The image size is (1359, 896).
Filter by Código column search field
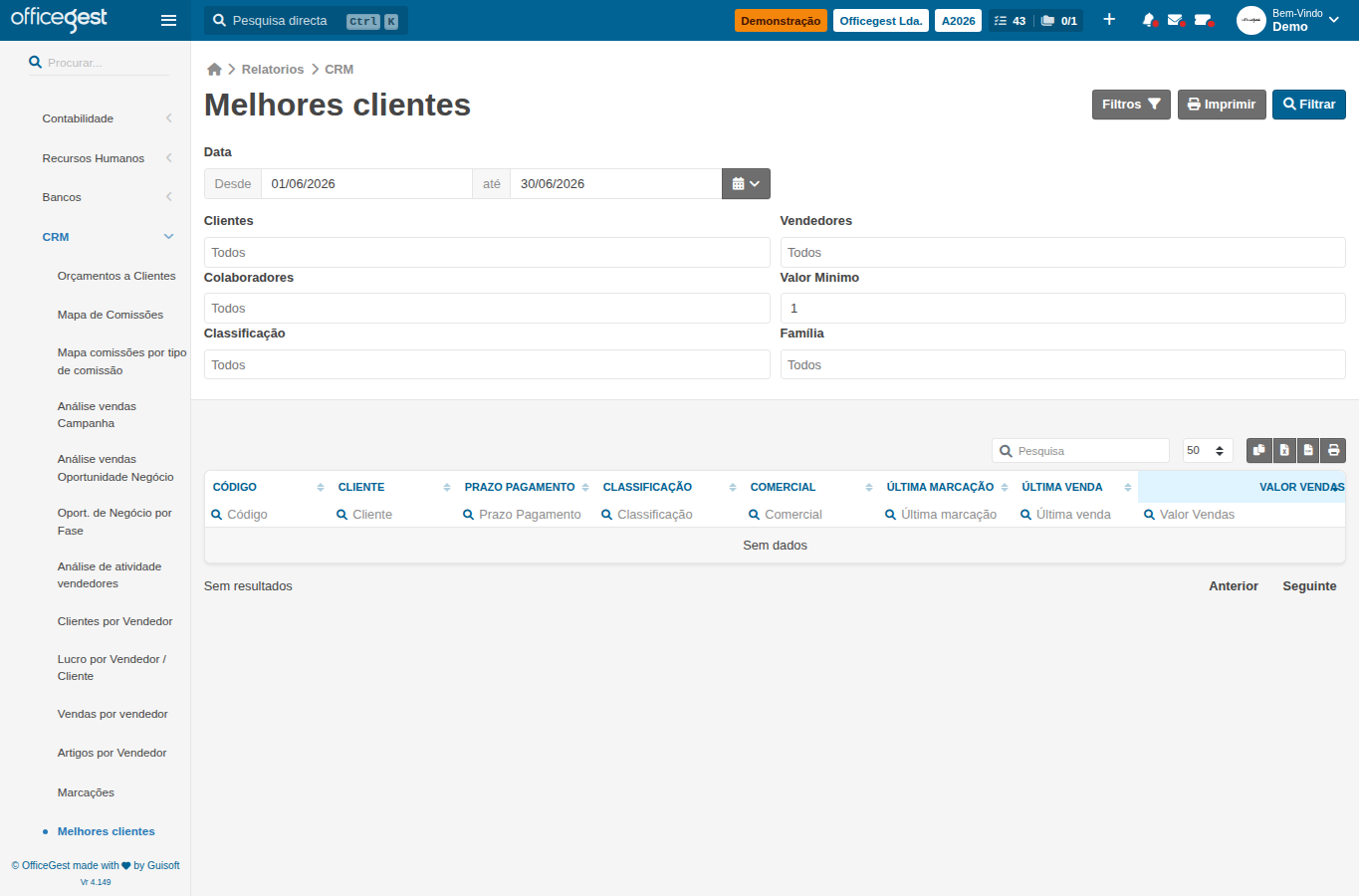point(267,515)
